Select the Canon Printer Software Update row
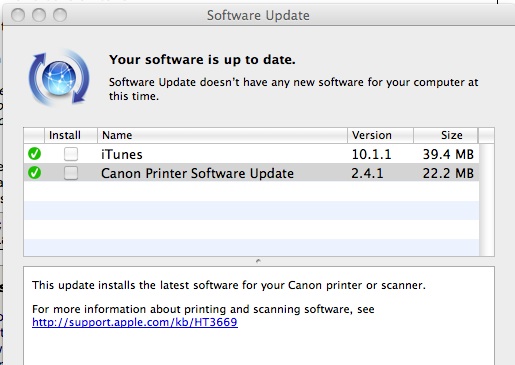 (x=251, y=173)
